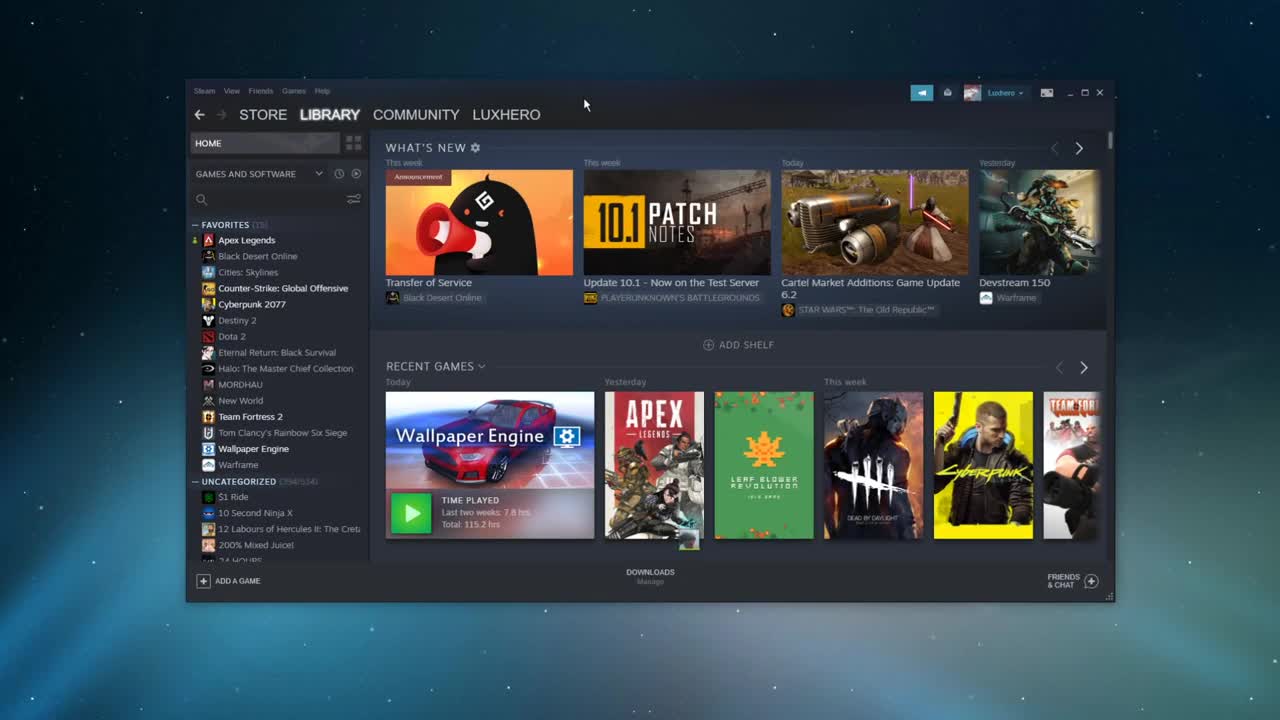Viewport: 1280px width, 720px height.
Task: Select Counter-Strike: Global Offensive in list
Action: 283,288
